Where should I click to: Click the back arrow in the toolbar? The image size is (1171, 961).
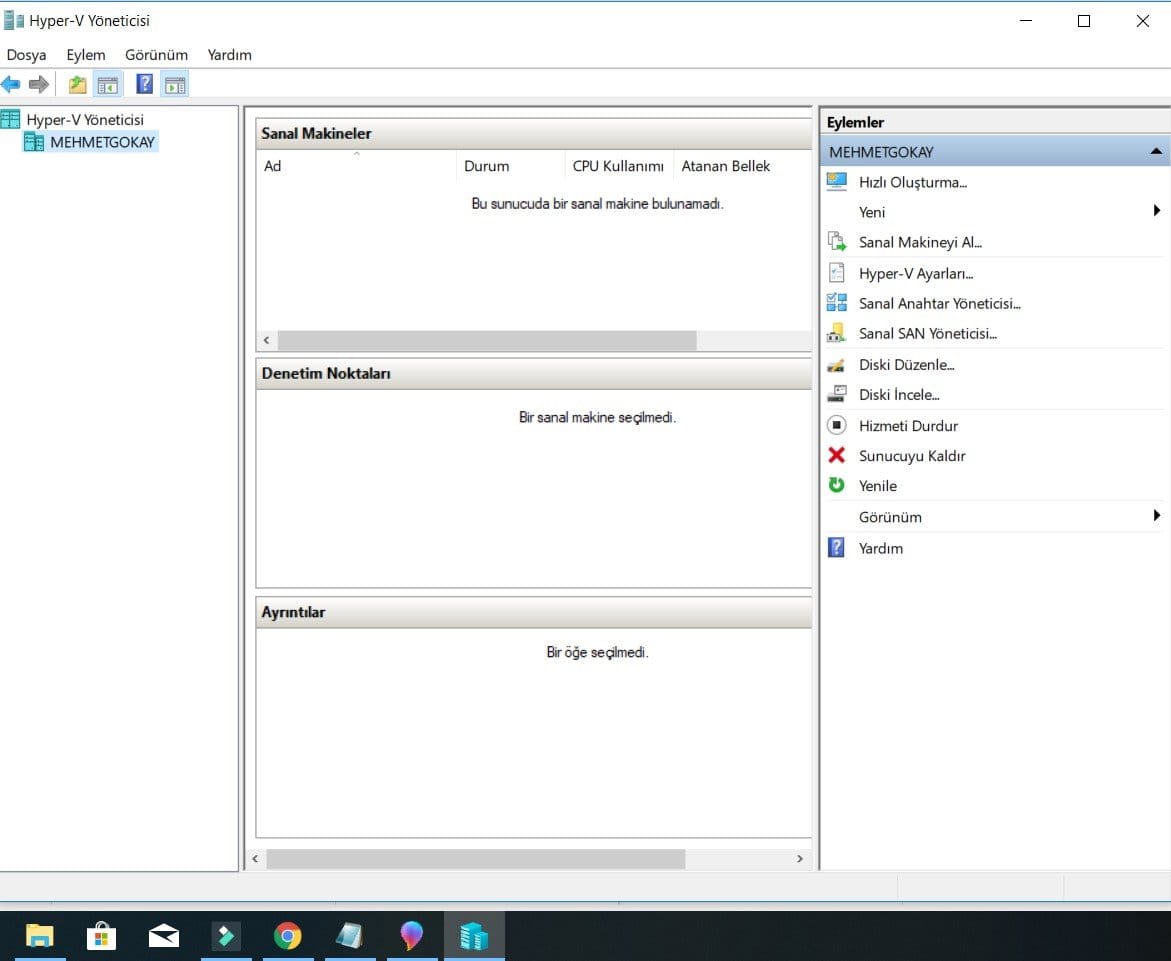[11, 84]
